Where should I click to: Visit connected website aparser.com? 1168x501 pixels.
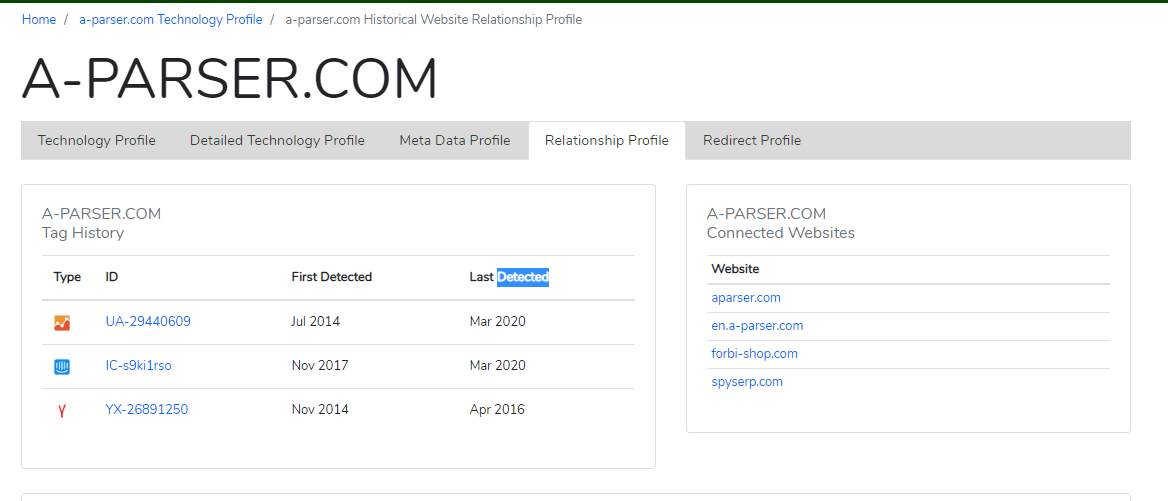point(746,298)
